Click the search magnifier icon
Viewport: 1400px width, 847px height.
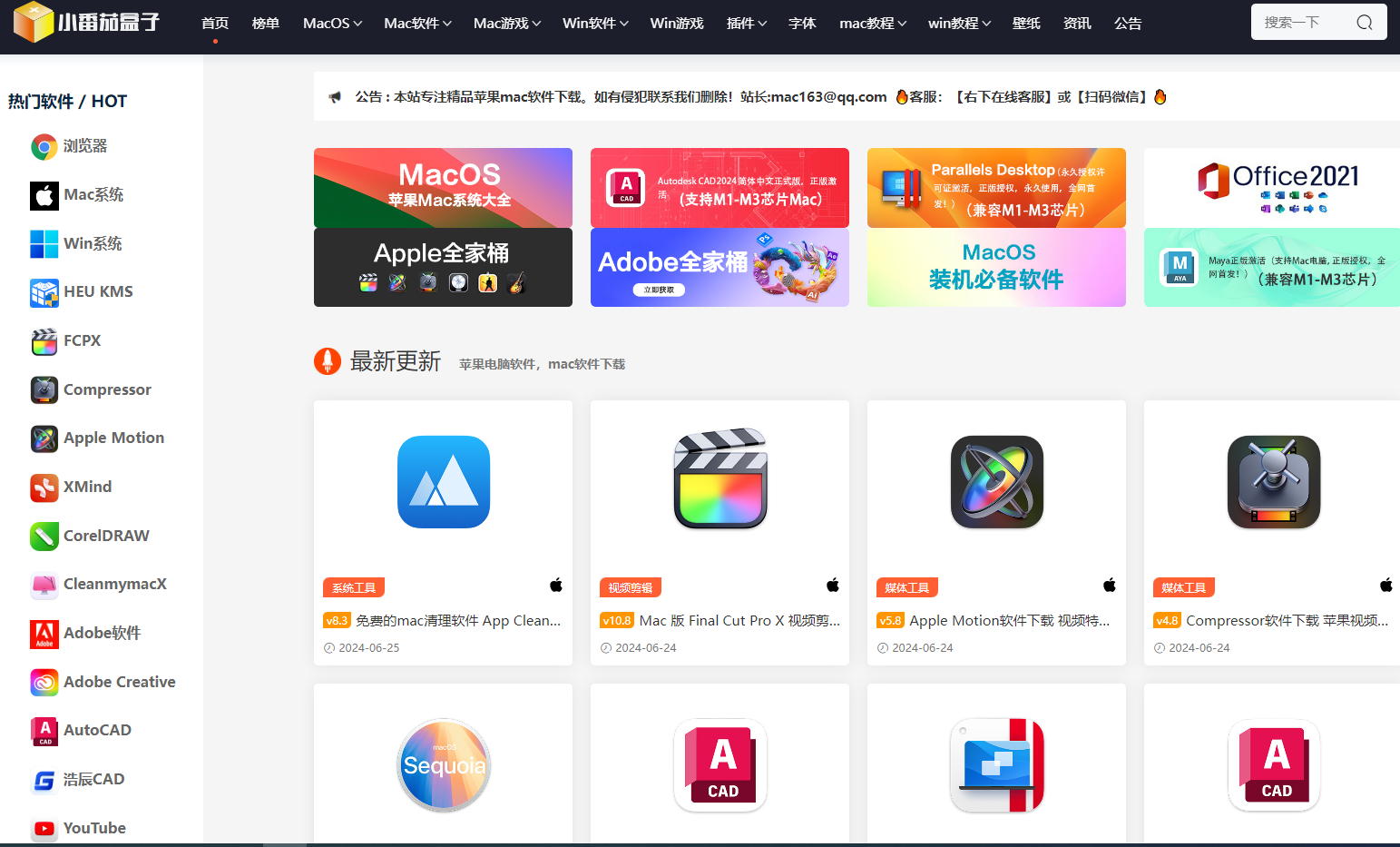(x=1364, y=23)
